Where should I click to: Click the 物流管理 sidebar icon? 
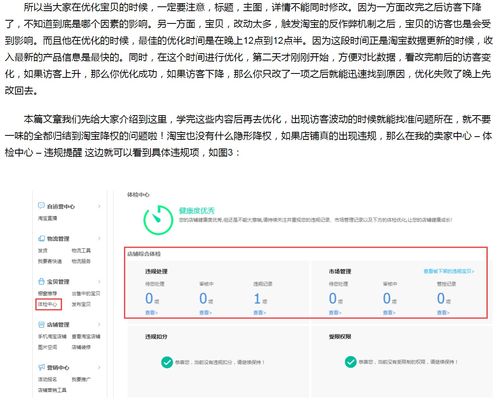pos(41,238)
